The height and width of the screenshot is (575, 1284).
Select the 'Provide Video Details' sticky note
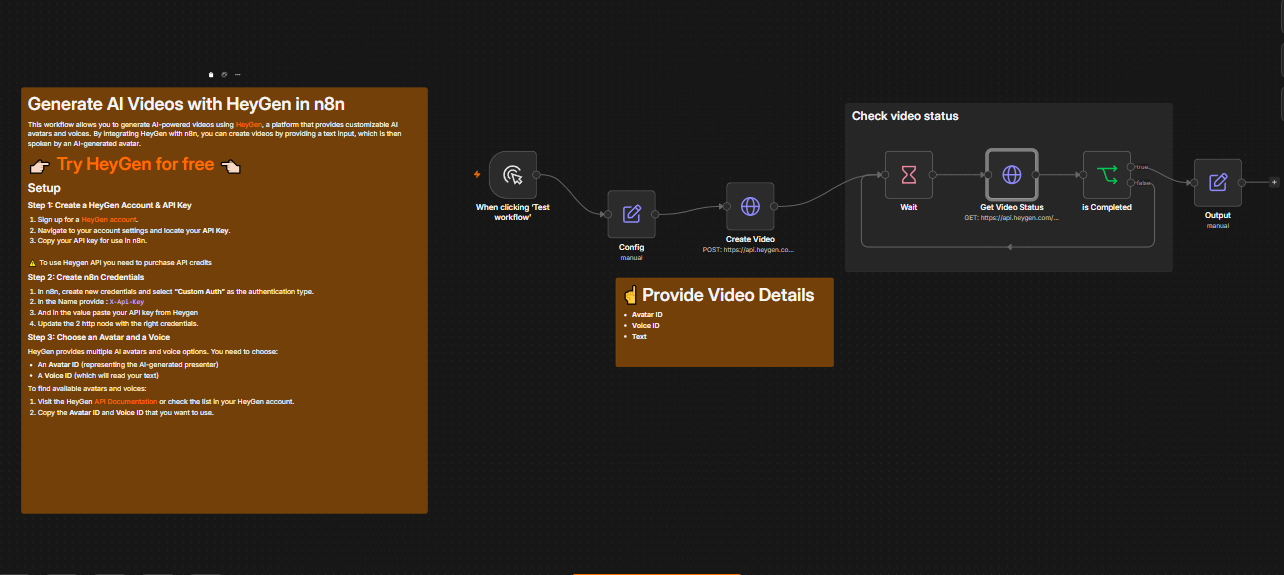point(724,322)
